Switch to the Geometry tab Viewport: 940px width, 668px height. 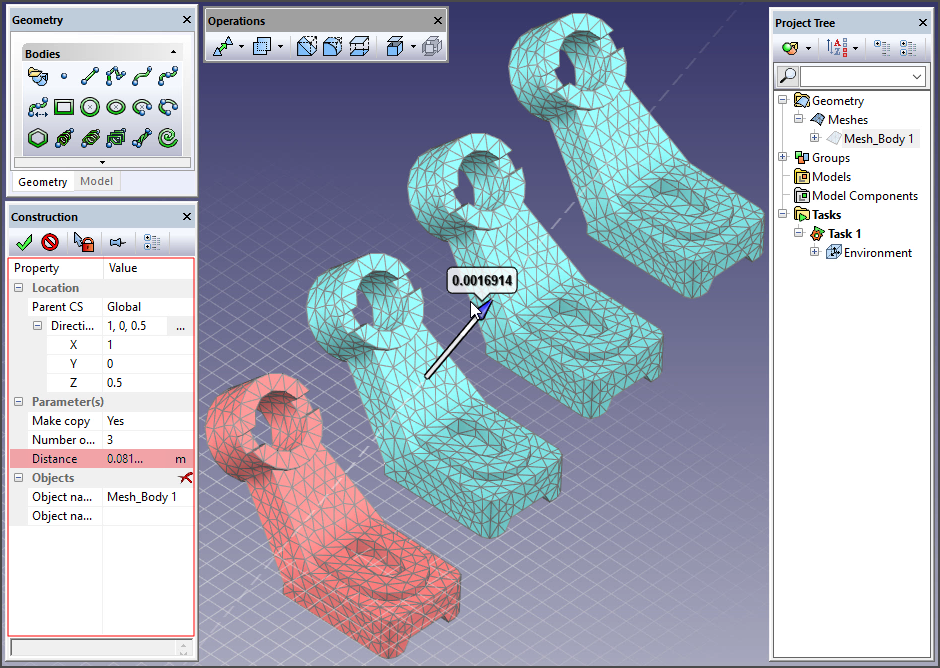[43, 181]
